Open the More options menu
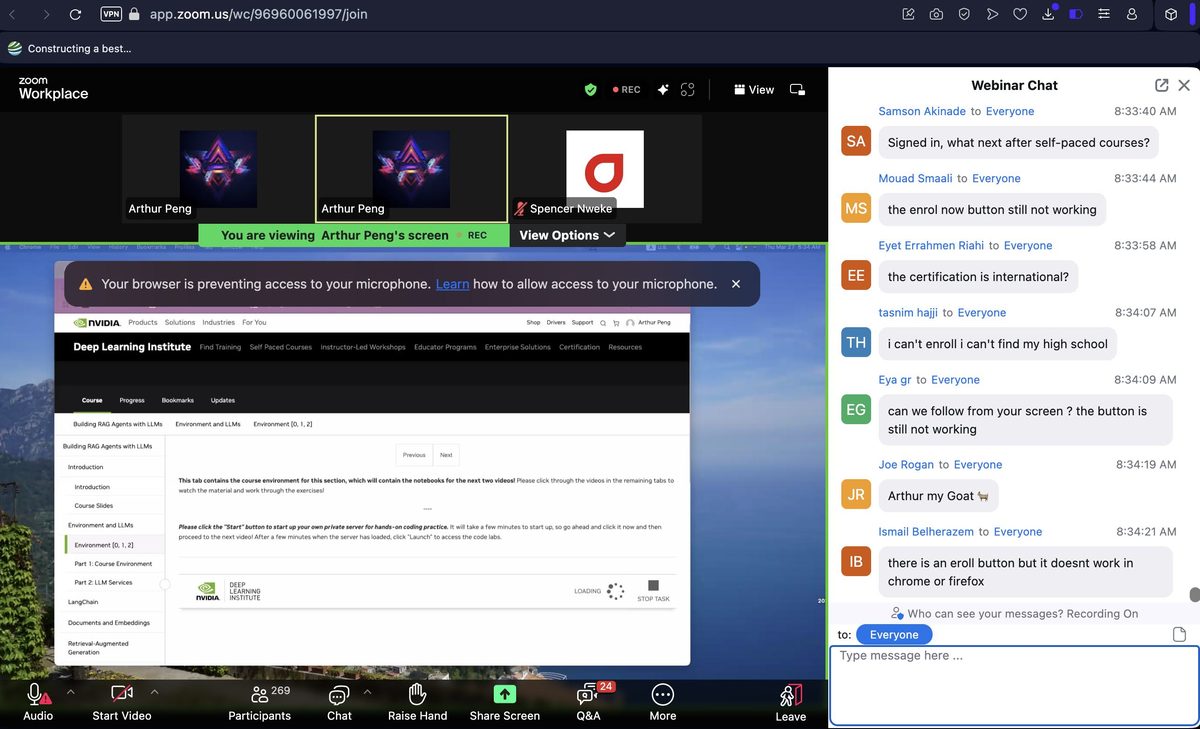Image resolution: width=1200 pixels, height=729 pixels. pos(662,701)
